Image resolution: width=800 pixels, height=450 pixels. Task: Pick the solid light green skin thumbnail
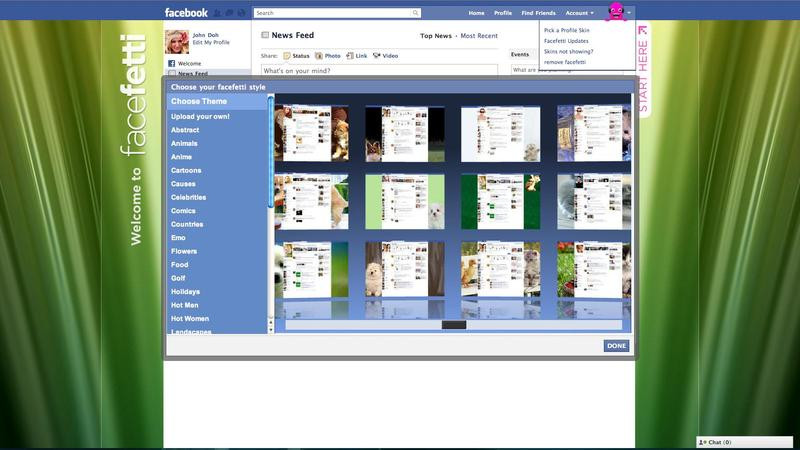click(x=405, y=202)
